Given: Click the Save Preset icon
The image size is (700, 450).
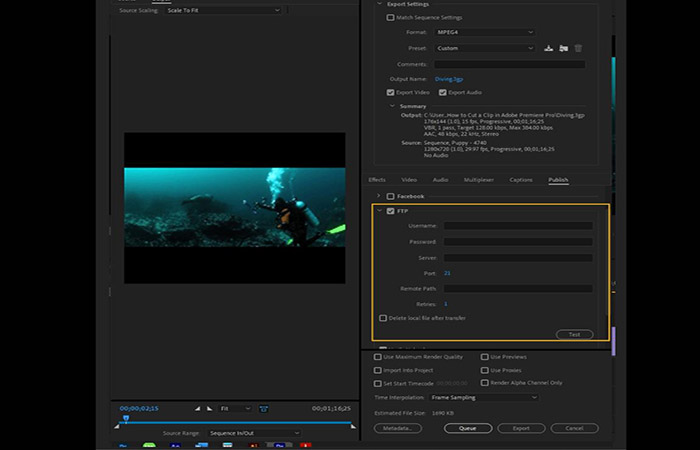Looking at the screenshot, I should pyautogui.click(x=549, y=48).
